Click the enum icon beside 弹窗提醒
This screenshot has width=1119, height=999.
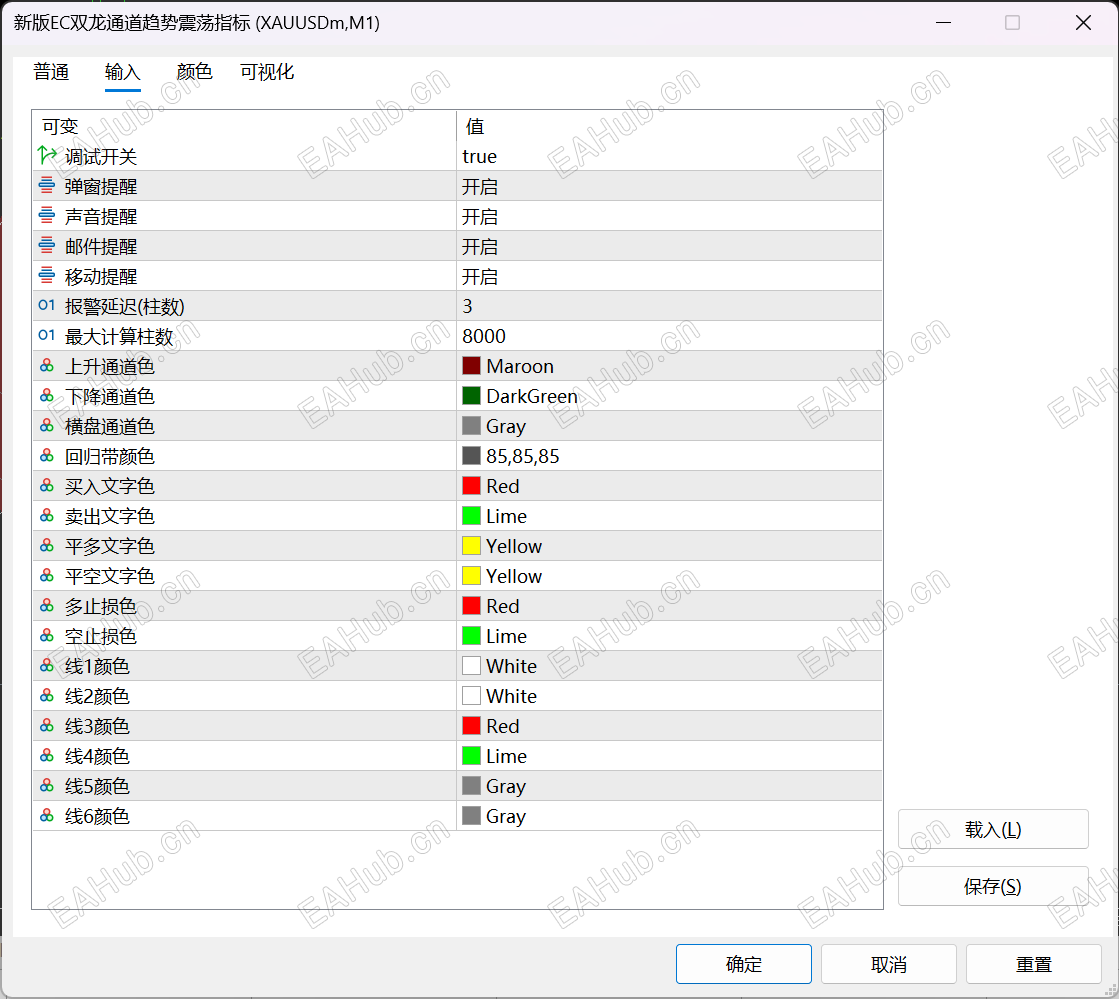tap(46, 186)
